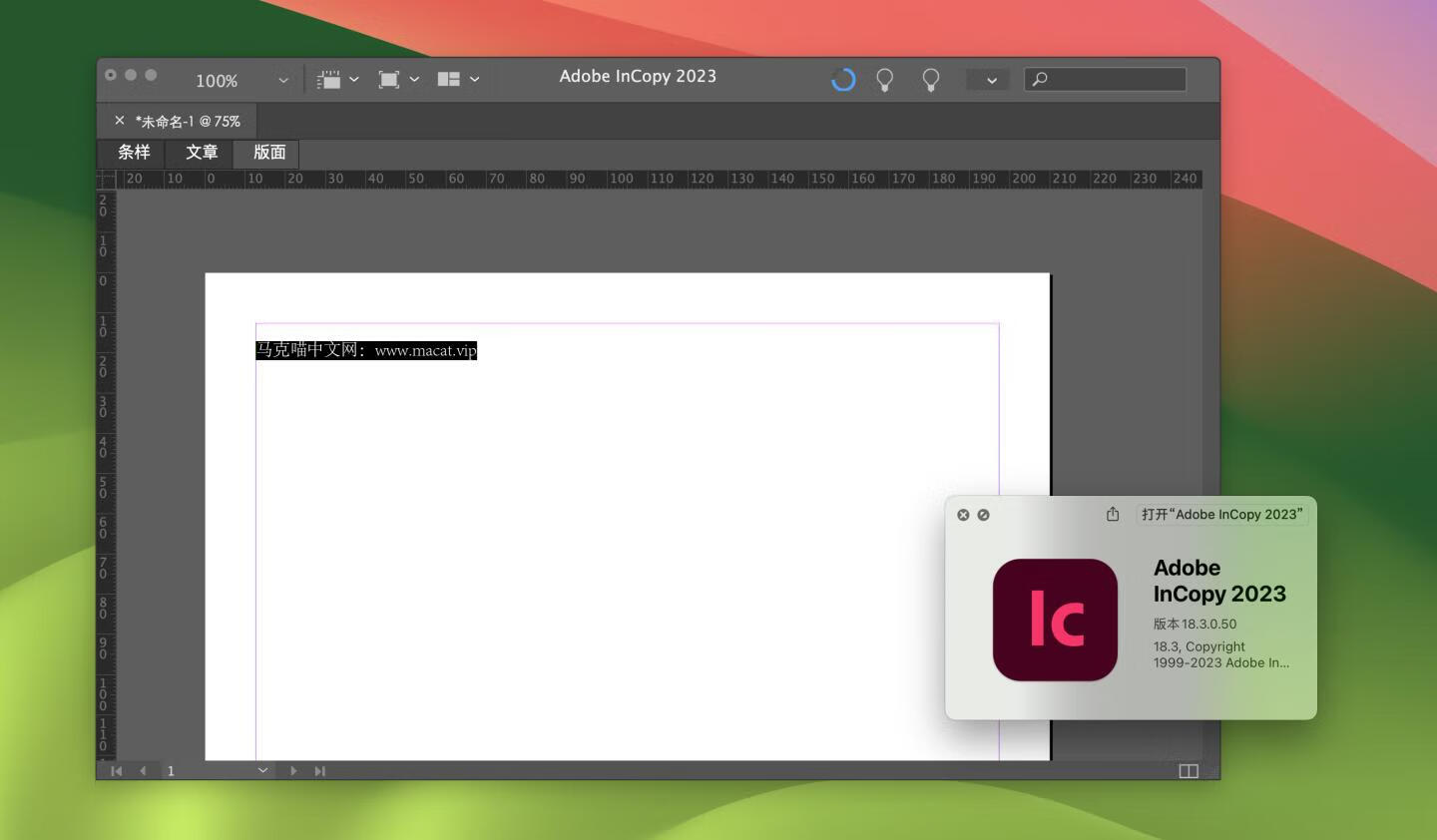1437x840 pixels.
Task: Click the 100% zoom value
Action: tap(217, 81)
